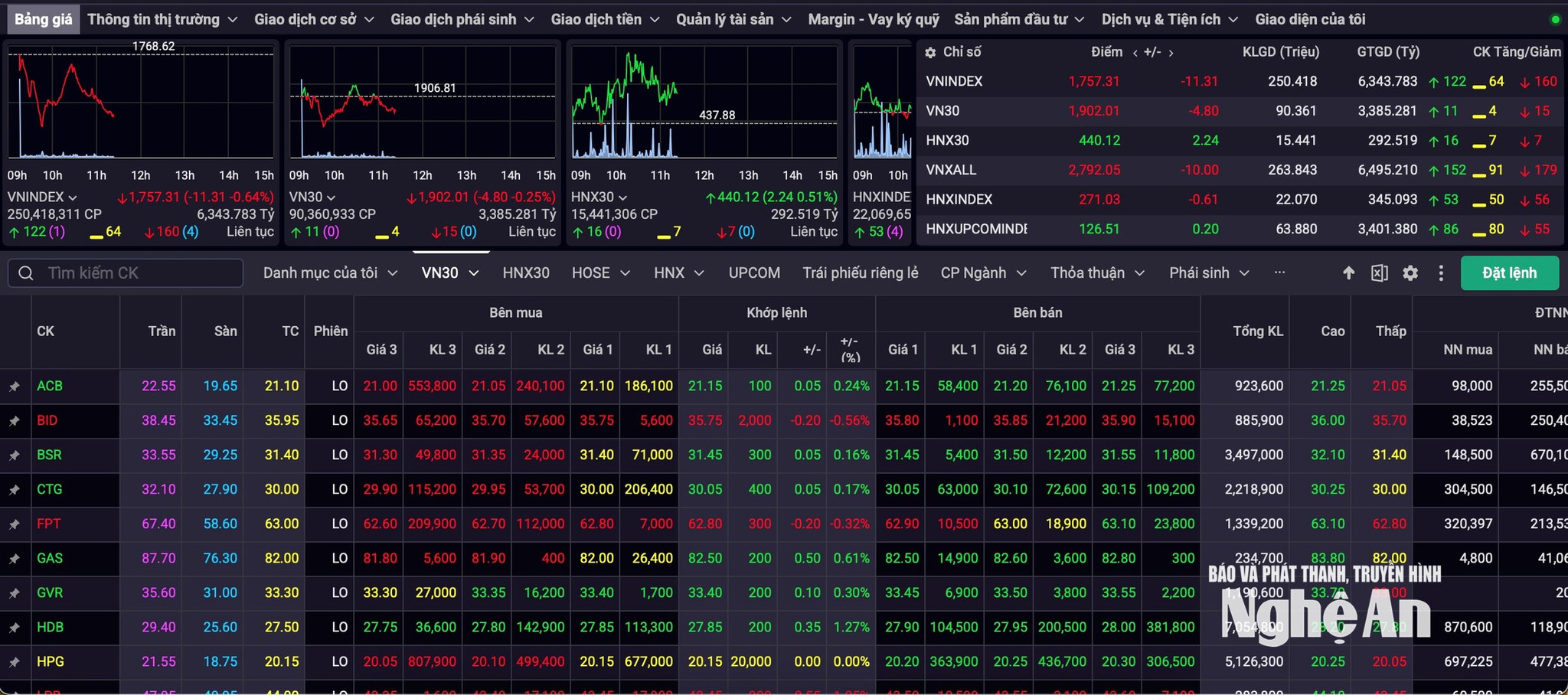This screenshot has width=1568, height=695.
Task: Toggle the pin on the GAS row
Action: pos(15,559)
